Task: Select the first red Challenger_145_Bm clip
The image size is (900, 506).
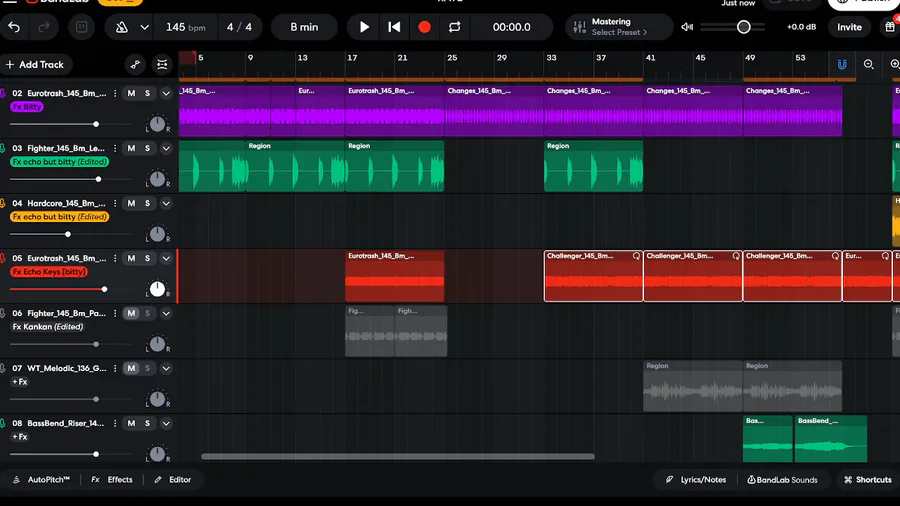Action: pos(593,276)
